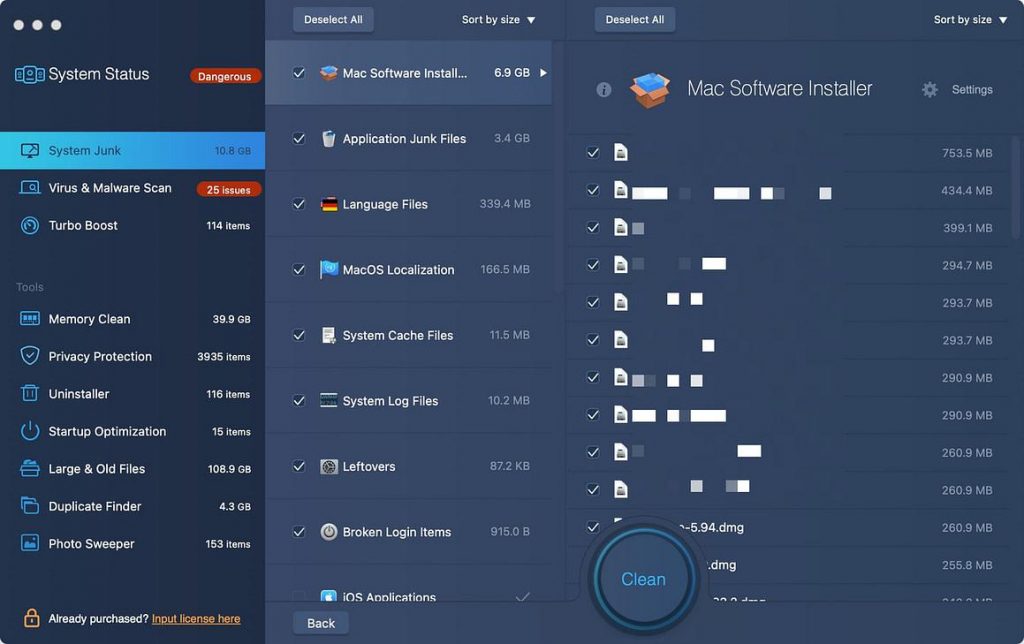Click the Startup Optimization power icon
This screenshot has width=1024, height=644.
pyautogui.click(x=30, y=432)
